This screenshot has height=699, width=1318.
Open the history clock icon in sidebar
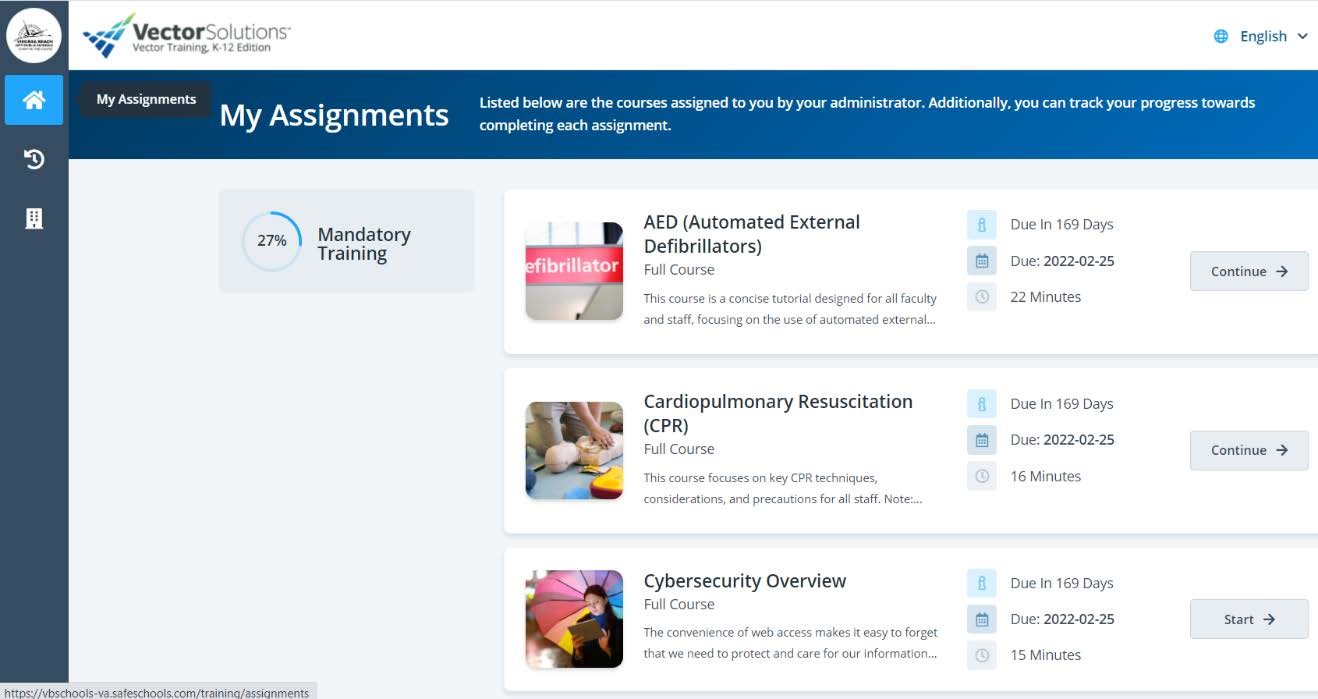point(34,159)
